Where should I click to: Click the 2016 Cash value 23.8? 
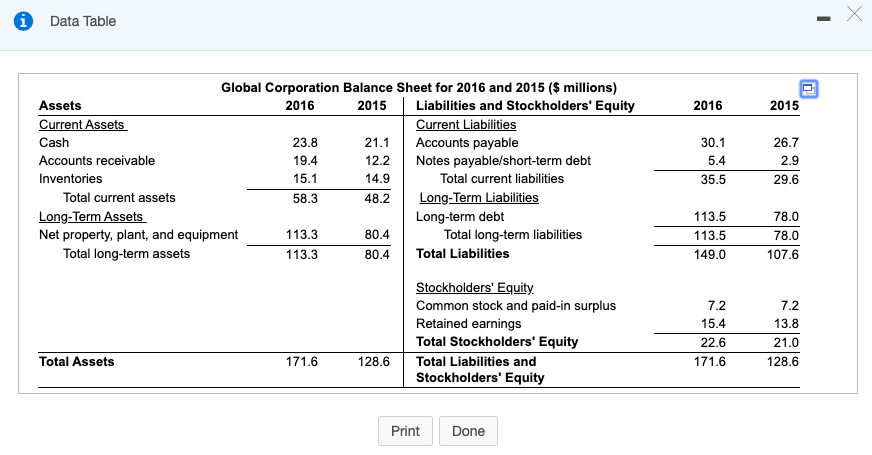tap(305, 143)
